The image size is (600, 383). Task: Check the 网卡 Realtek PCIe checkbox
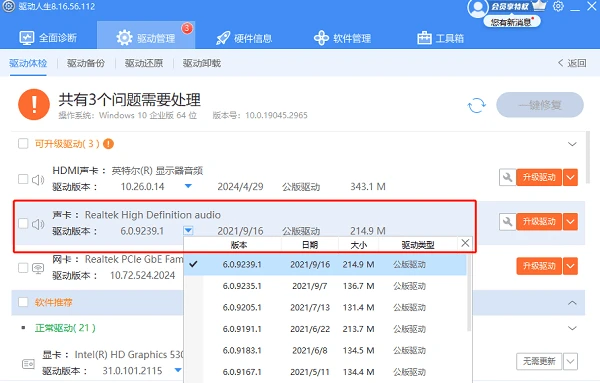click(x=23, y=268)
